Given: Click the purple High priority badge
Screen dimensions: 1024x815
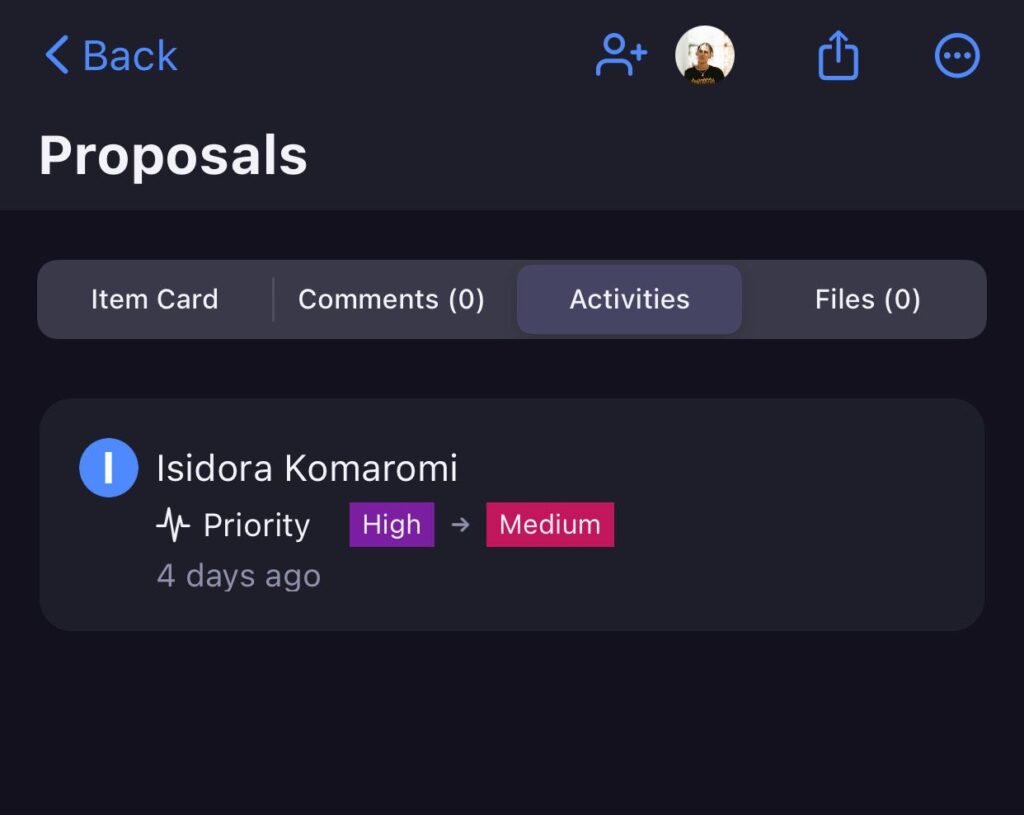Looking at the screenshot, I should pos(392,524).
